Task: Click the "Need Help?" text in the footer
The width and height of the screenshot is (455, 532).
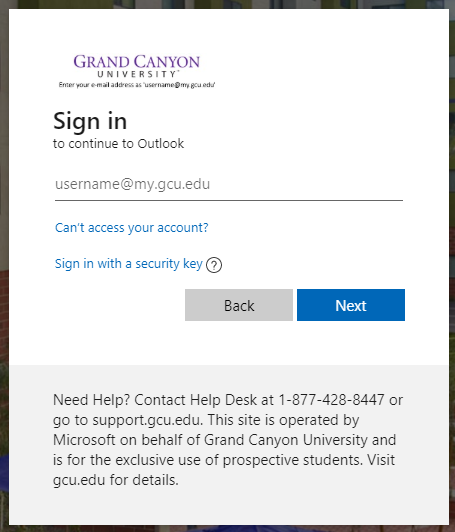Action: [x=92, y=400]
